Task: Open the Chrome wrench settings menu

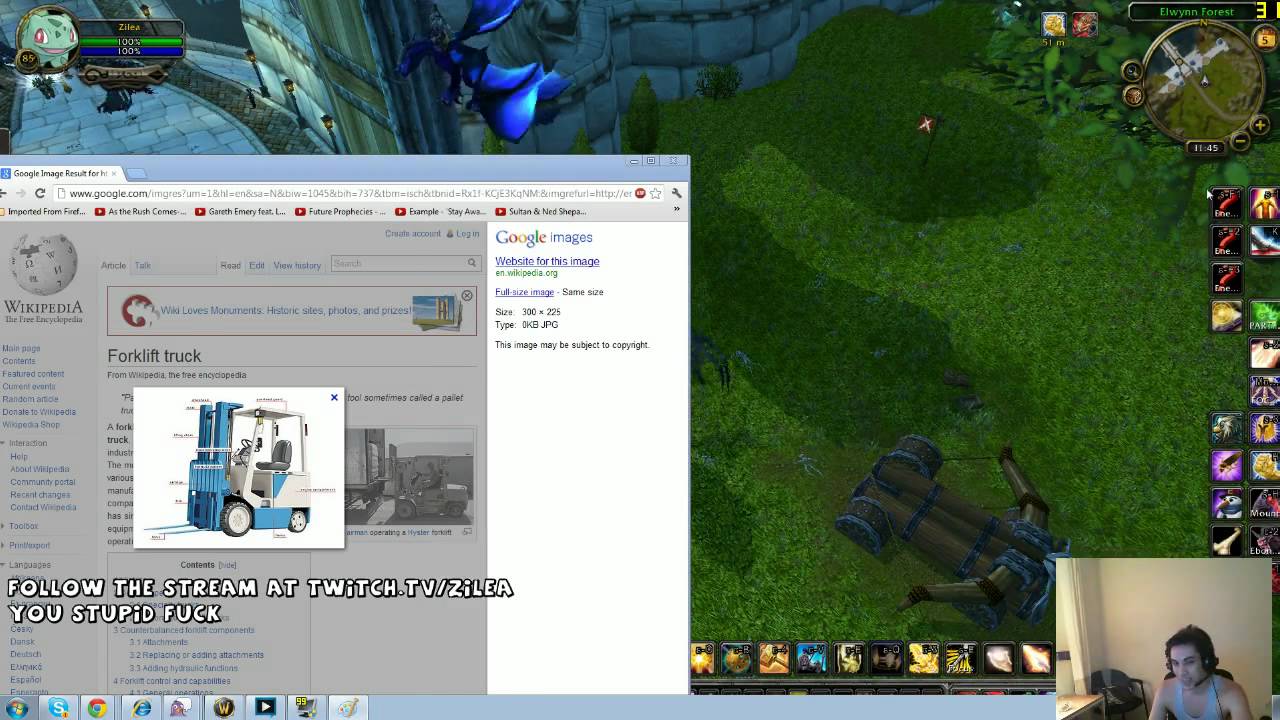Action: 677,193
